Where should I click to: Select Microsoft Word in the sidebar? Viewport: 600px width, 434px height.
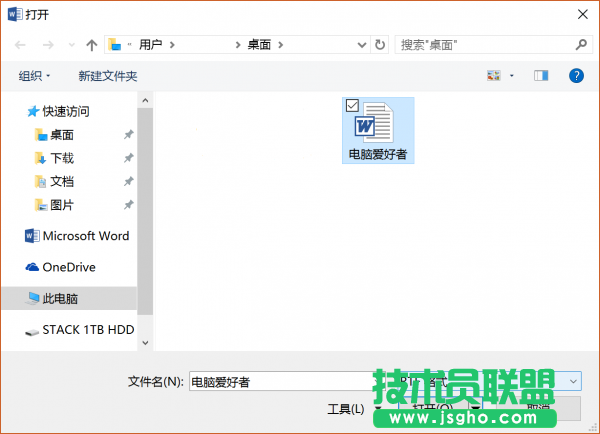point(85,236)
